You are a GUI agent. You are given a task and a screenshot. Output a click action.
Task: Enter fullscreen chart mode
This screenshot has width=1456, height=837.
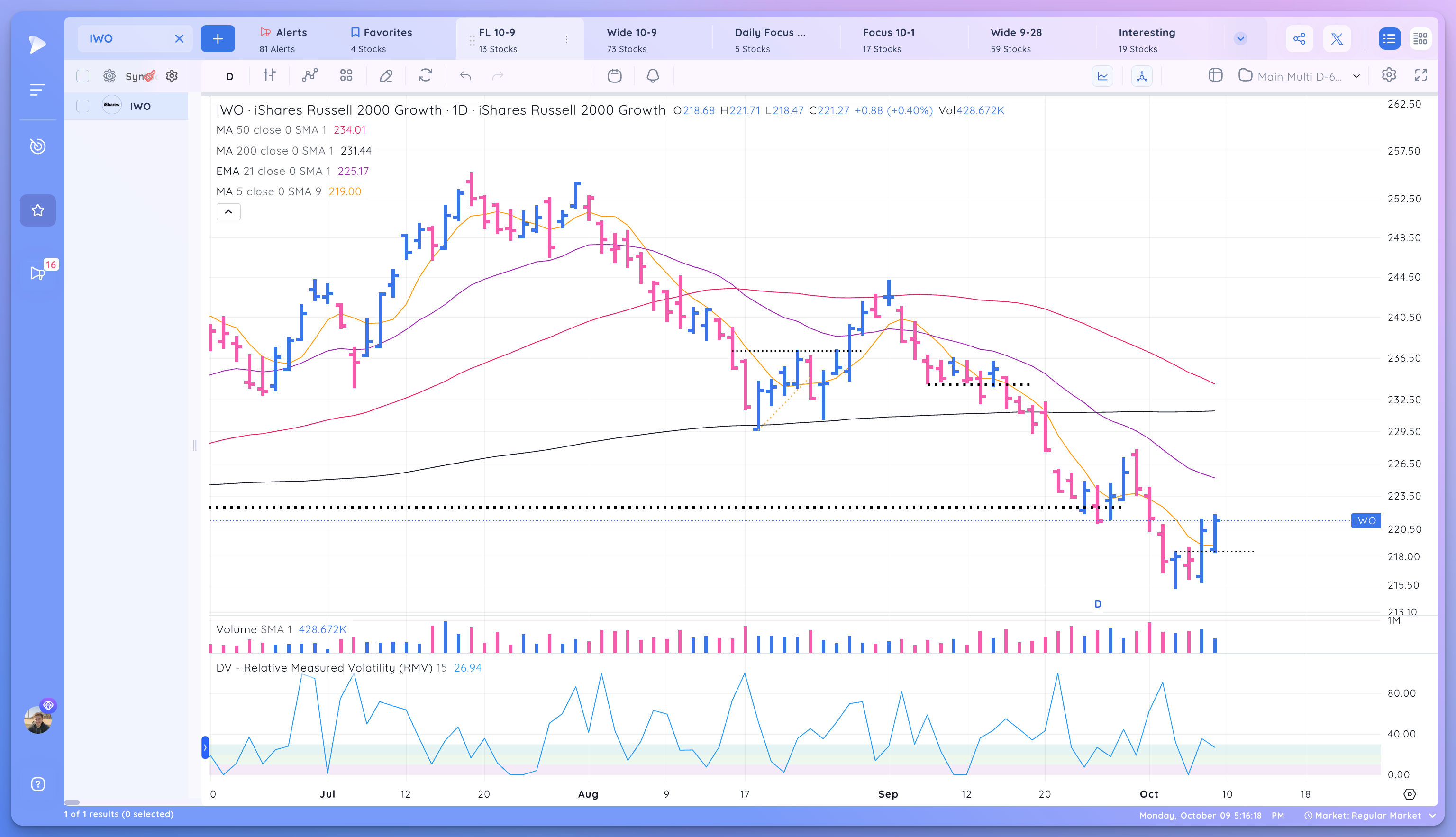tap(1421, 75)
